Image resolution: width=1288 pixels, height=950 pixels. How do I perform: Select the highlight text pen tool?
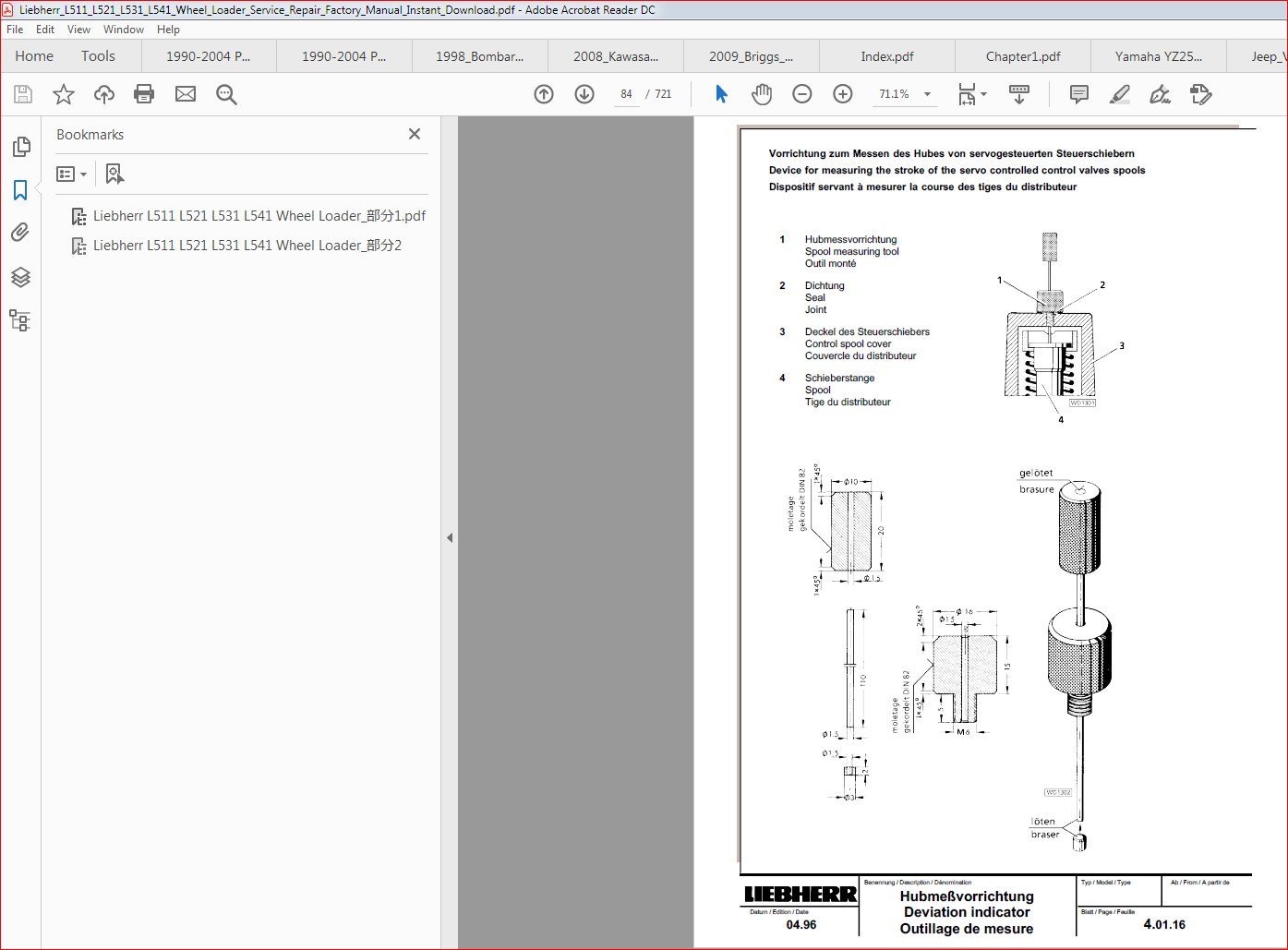(x=1119, y=94)
